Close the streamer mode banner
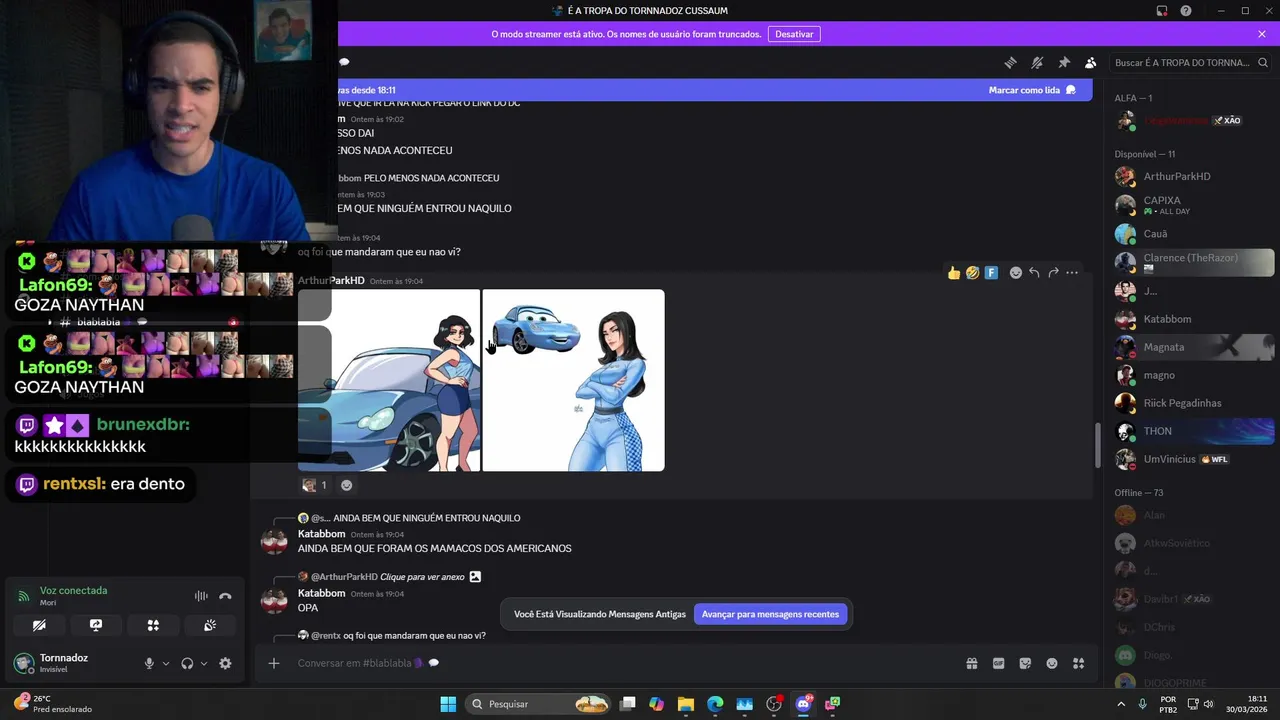The image size is (1280, 720). (x=1262, y=34)
